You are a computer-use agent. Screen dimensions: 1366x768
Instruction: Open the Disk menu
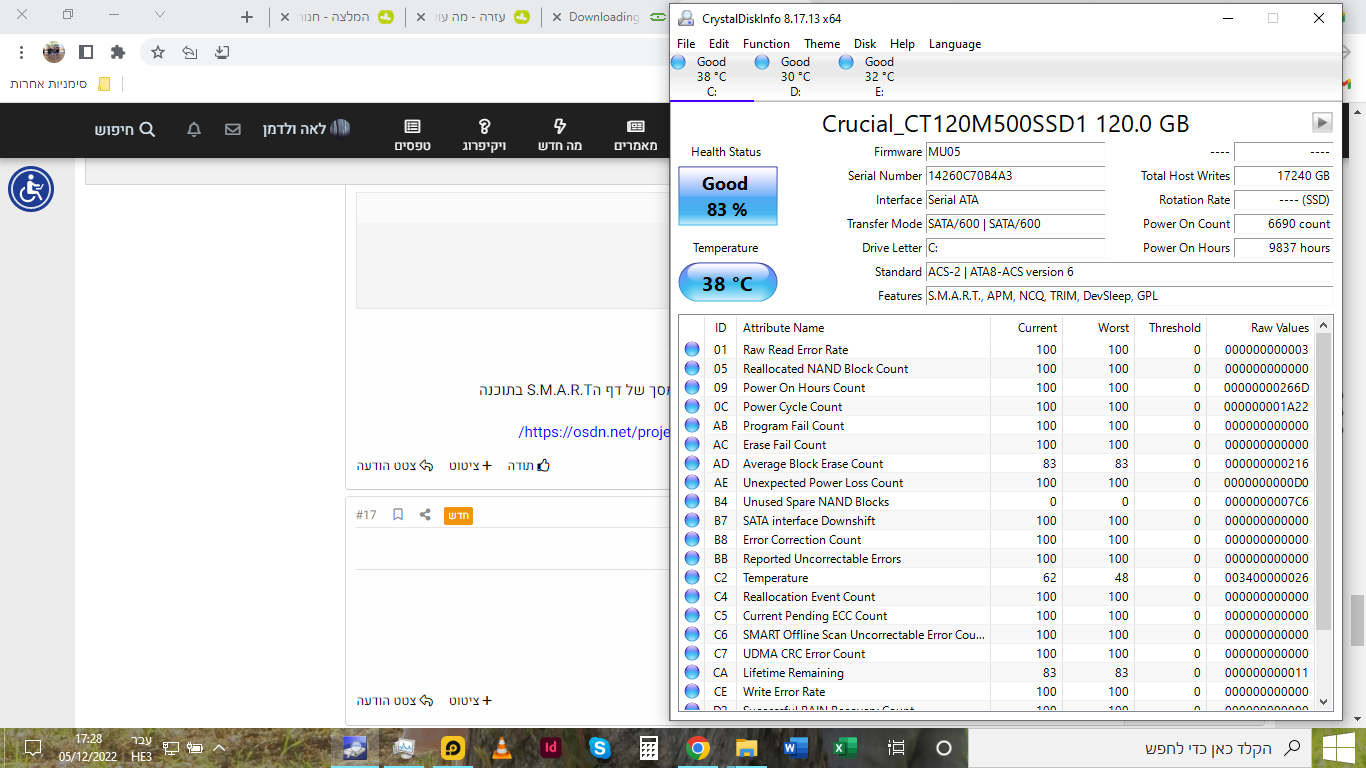[x=865, y=44]
